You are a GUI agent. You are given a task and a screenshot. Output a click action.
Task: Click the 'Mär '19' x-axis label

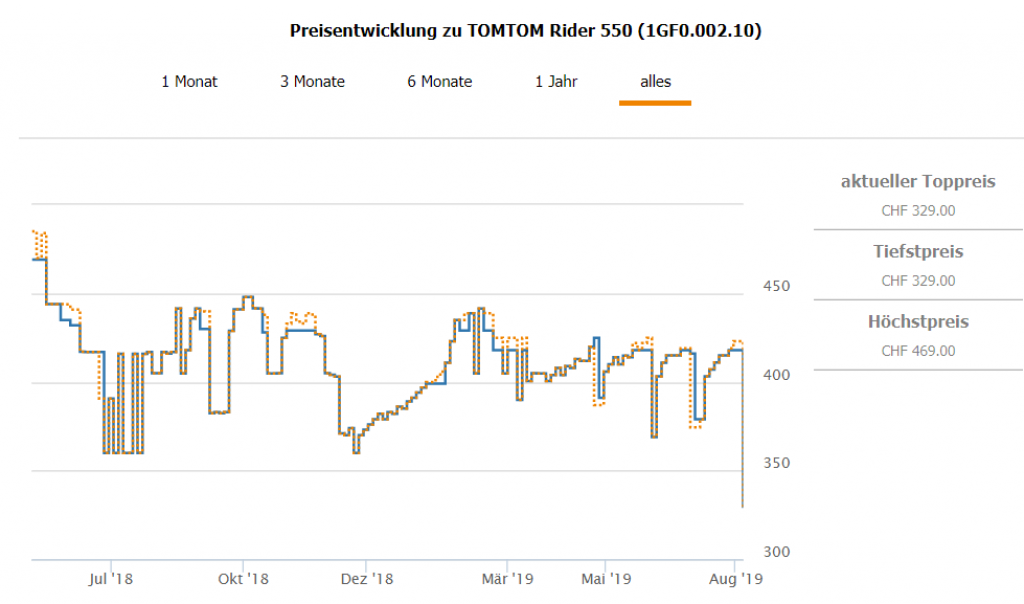(508, 579)
